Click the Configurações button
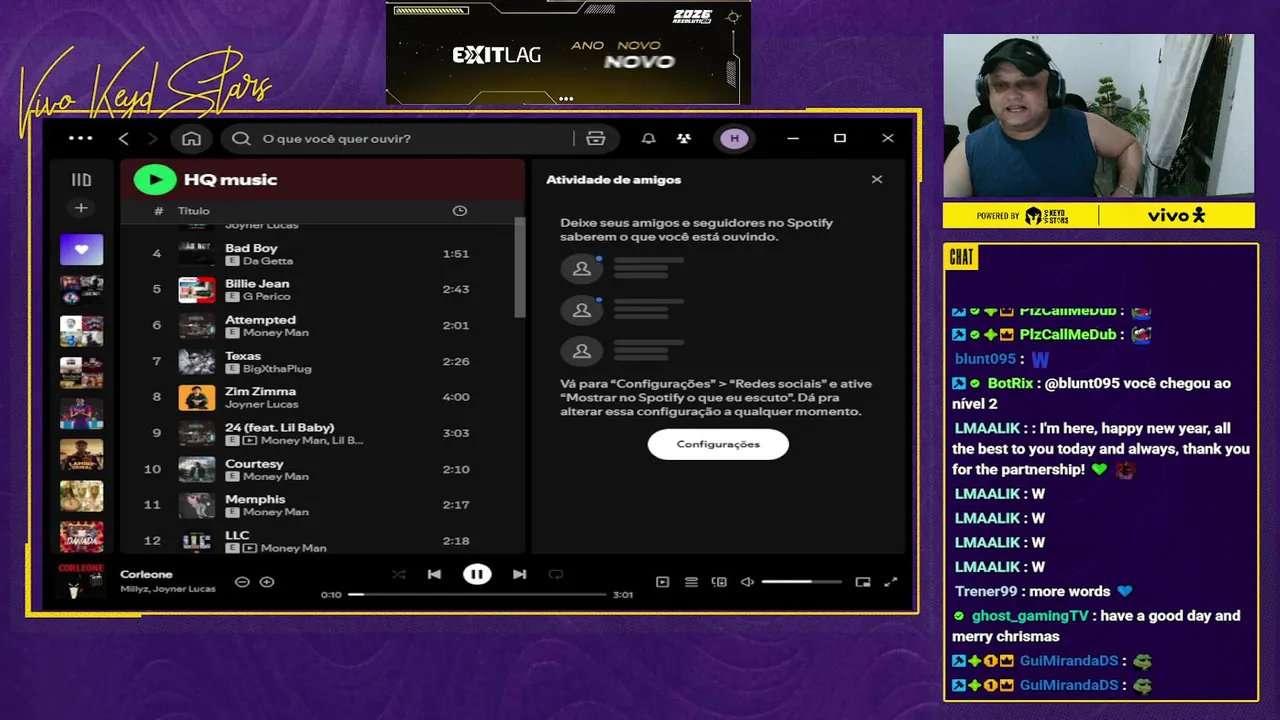The image size is (1280, 720). (x=718, y=444)
